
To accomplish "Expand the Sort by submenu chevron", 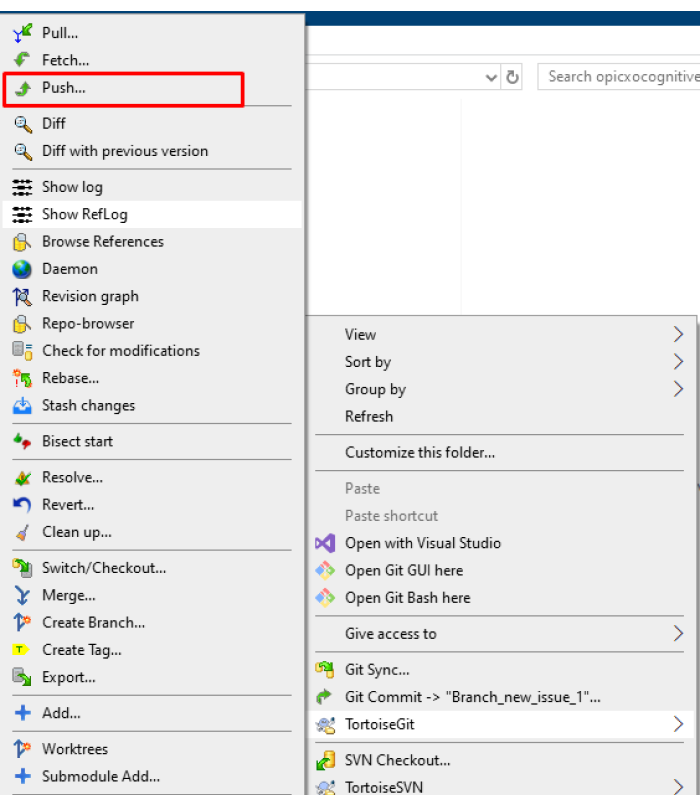I will [678, 362].
